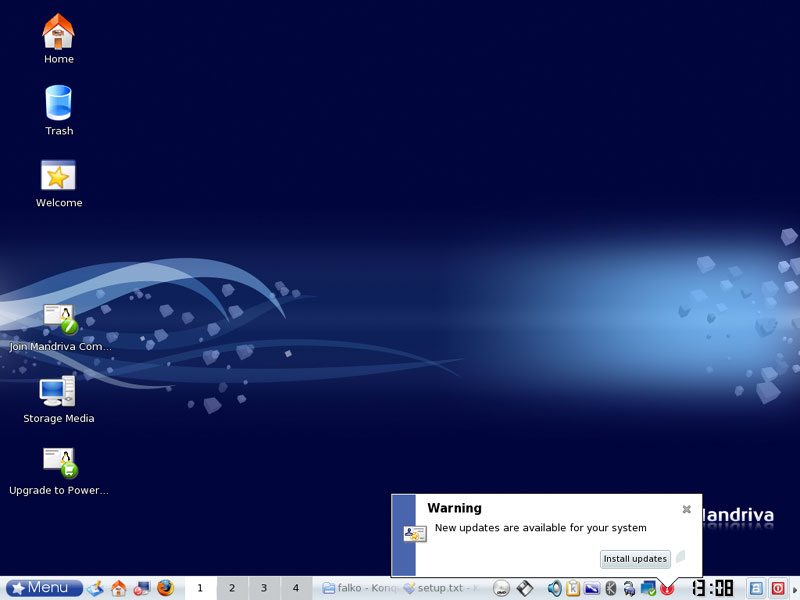Click the 13:08 panel clock
The width and height of the screenshot is (800, 600).
pos(713,588)
